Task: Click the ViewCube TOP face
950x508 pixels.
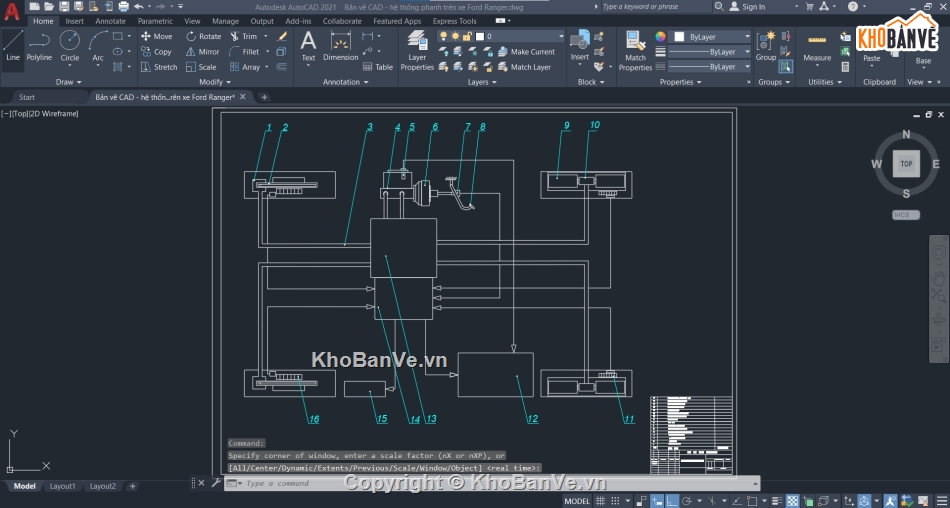Action: (906, 164)
